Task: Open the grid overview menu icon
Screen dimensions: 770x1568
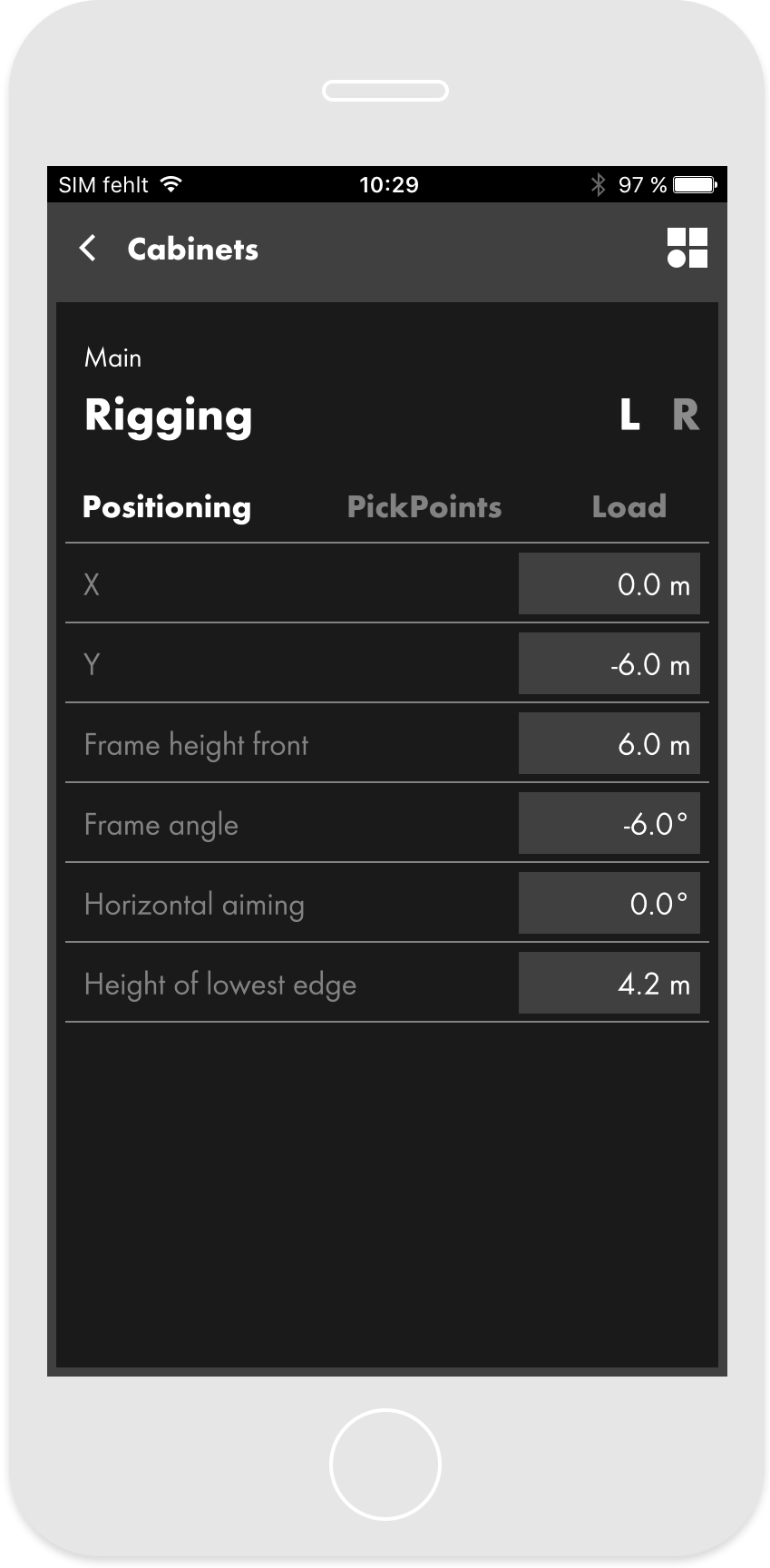Action: coord(687,248)
